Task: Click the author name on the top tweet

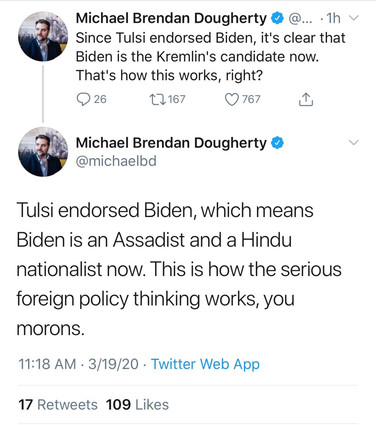Action: pos(171,19)
